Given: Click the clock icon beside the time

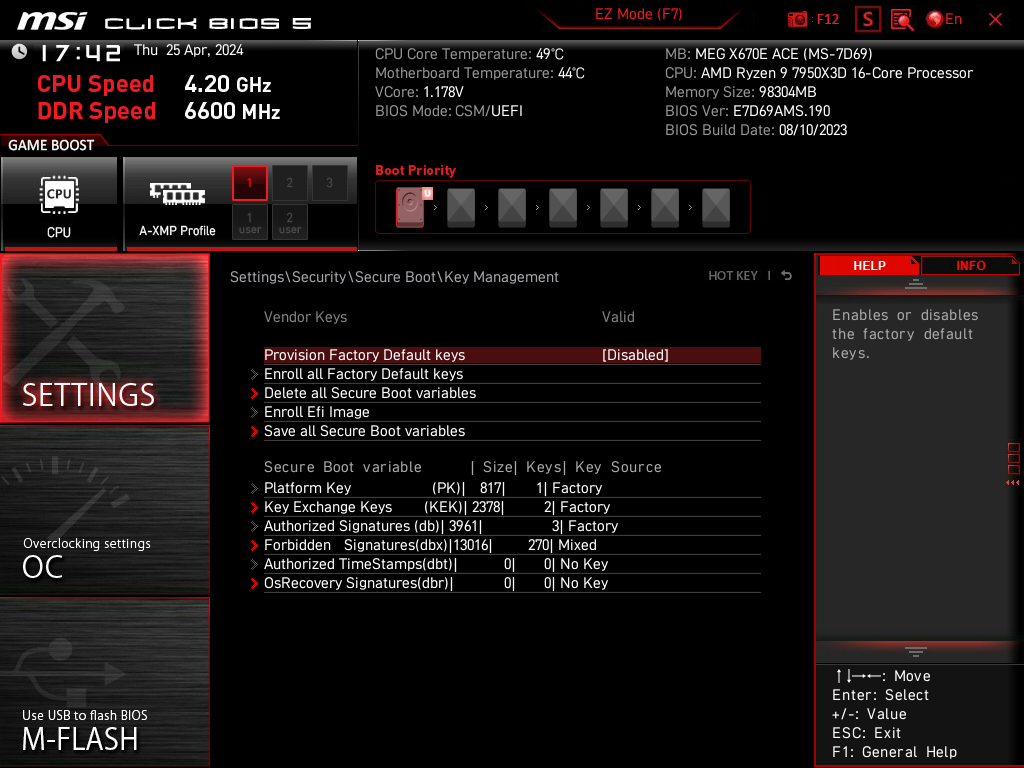Looking at the screenshot, I should click(x=20, y=52).
